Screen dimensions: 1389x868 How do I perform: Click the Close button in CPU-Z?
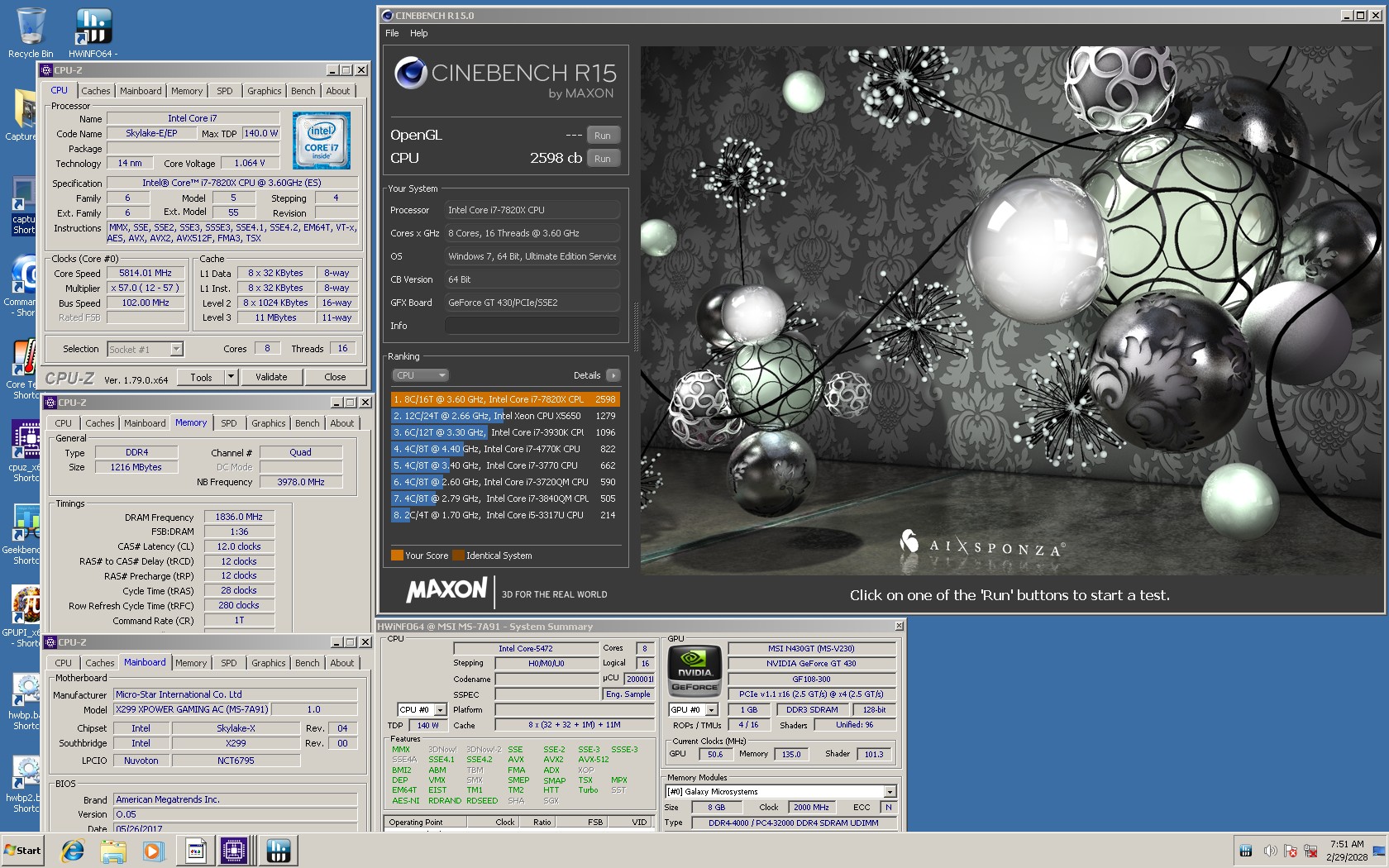335,377
